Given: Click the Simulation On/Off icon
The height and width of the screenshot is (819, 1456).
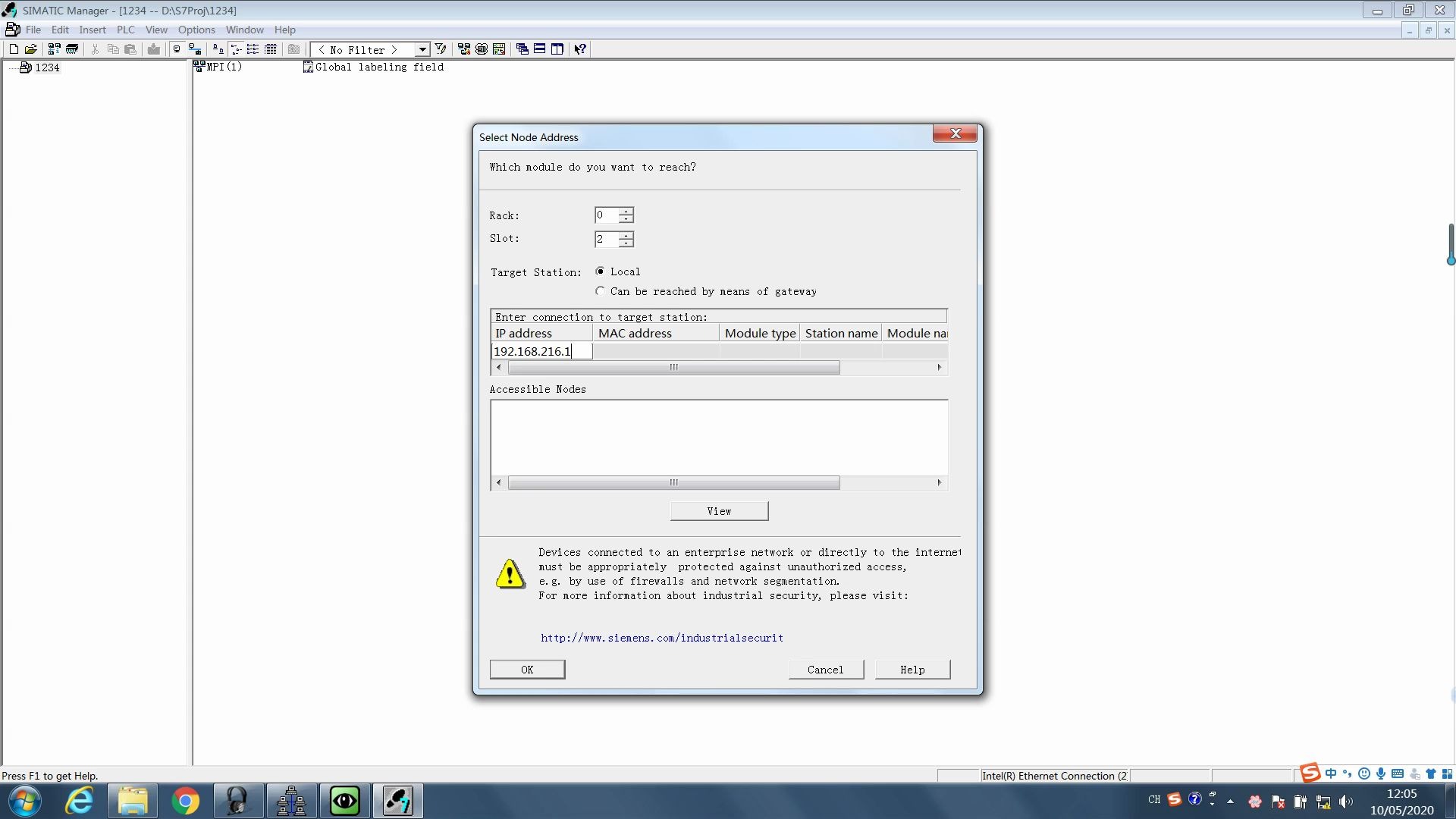Looking at the screenshot, I should pos(482,49).
